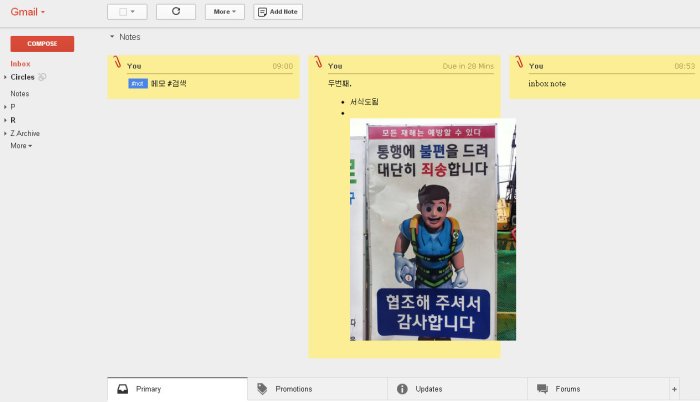Open the More actions dropdown in toolbar
700x402 pixels.
coord(225,12)
